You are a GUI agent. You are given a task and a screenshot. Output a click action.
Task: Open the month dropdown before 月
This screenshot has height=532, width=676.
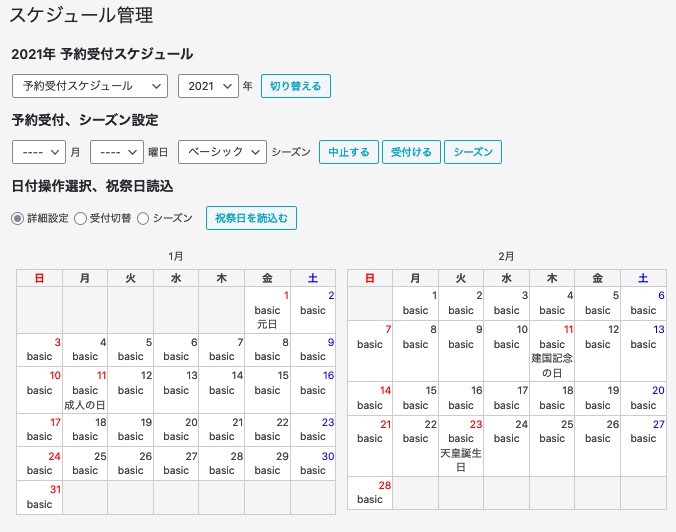point(39,152)
